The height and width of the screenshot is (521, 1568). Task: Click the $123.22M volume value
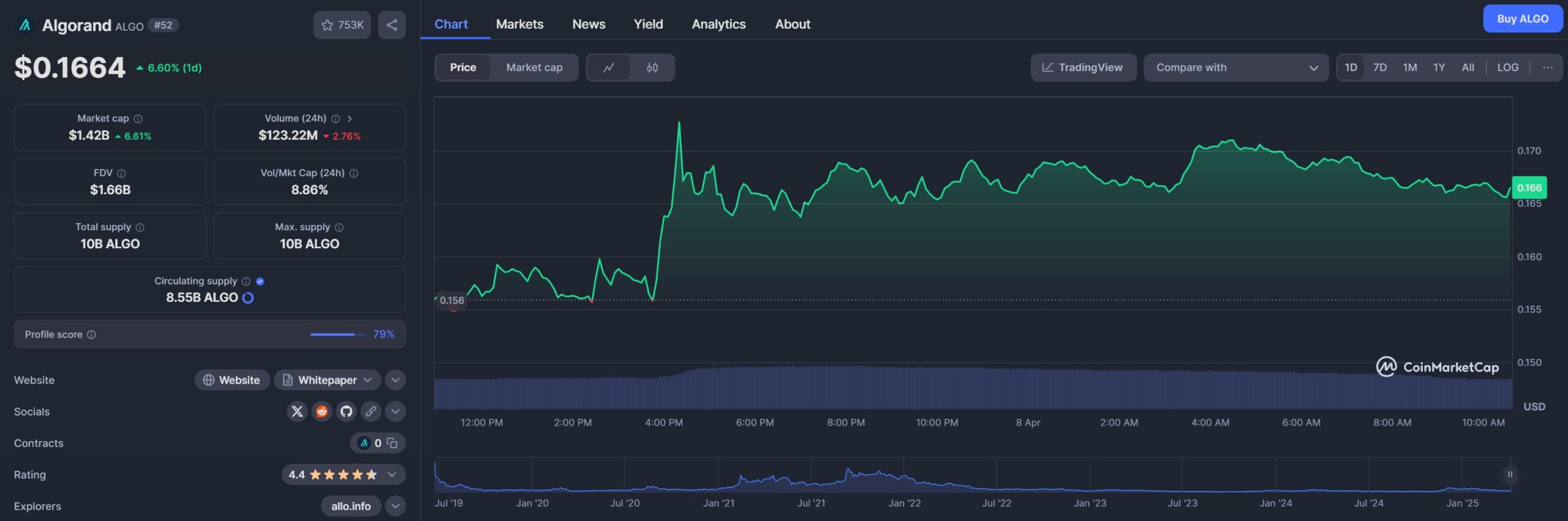pos(288,135)
